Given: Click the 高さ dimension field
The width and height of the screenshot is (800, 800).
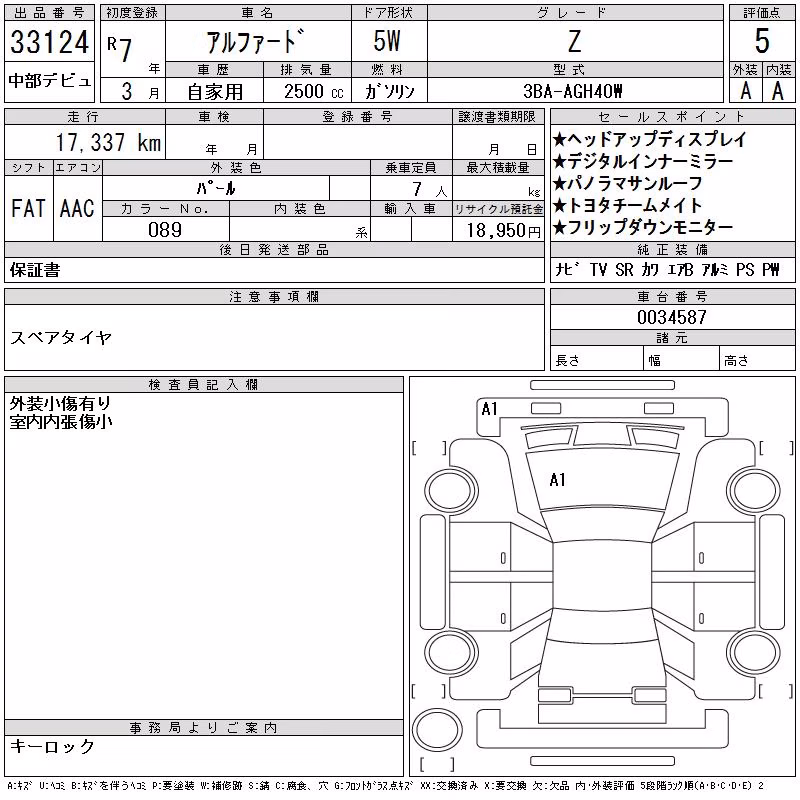Looking at the screenshot, I should (x=757, y=360).
